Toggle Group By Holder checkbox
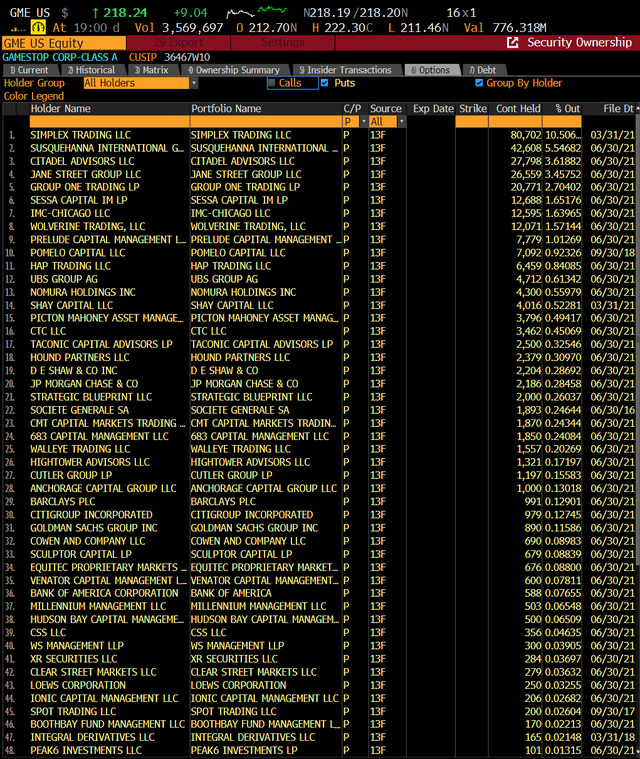Viewport: 640px width, 759px height. (479, 83)
